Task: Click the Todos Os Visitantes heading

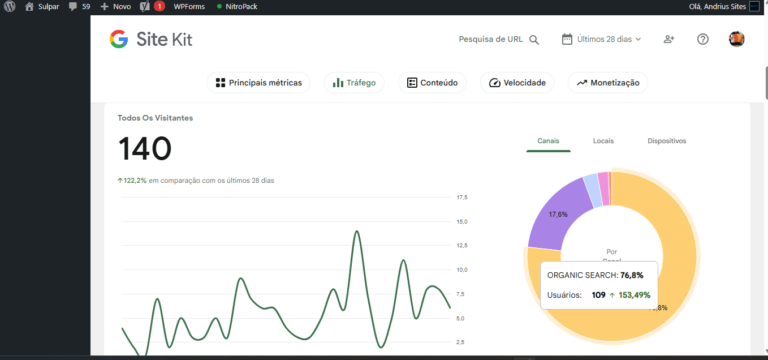Action: [155, 118]
